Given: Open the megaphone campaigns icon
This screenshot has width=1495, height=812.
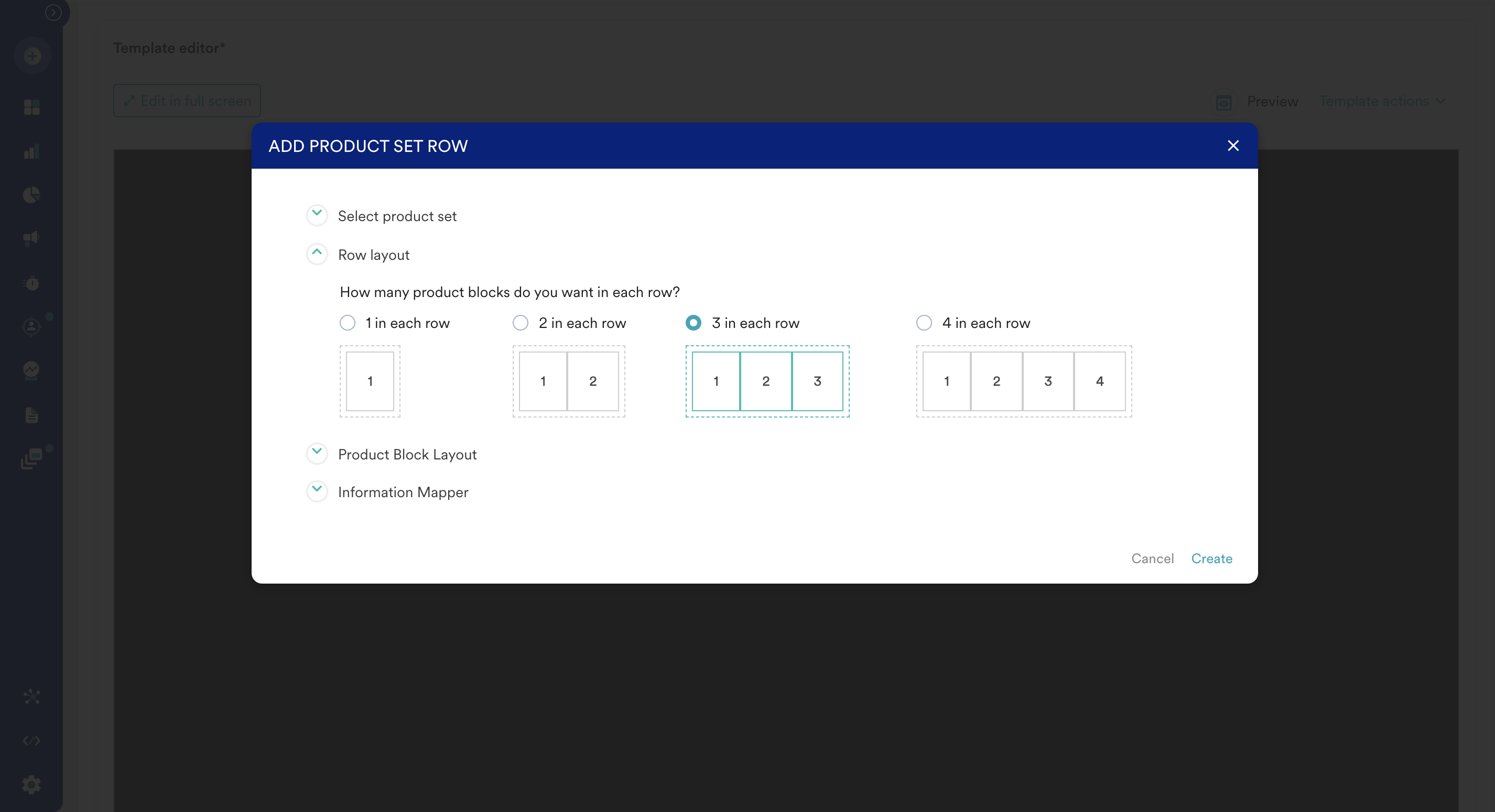Looking at the screenshot, I should tap(32, 238).
